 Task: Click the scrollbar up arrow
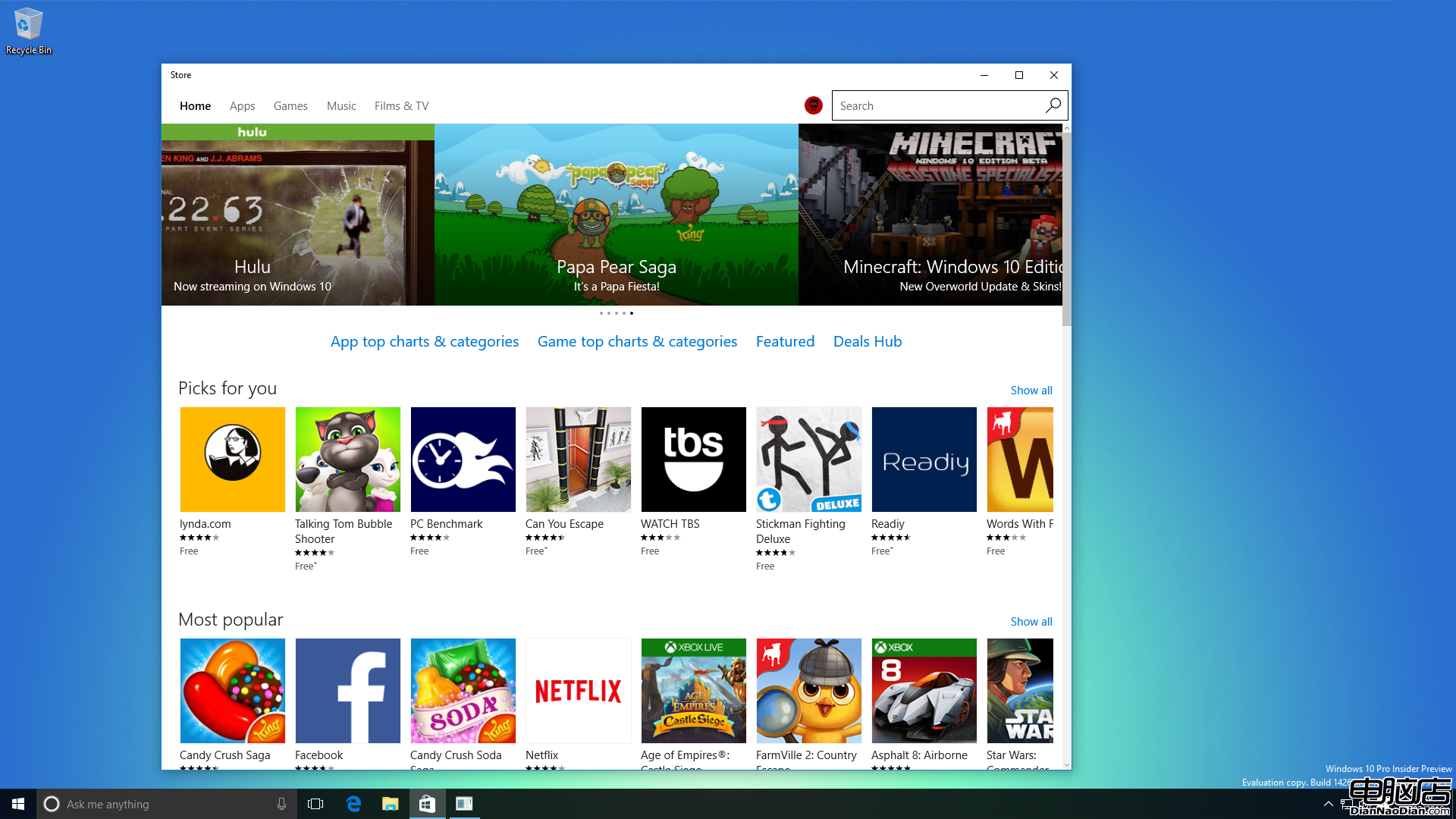tap(1067, 128)
